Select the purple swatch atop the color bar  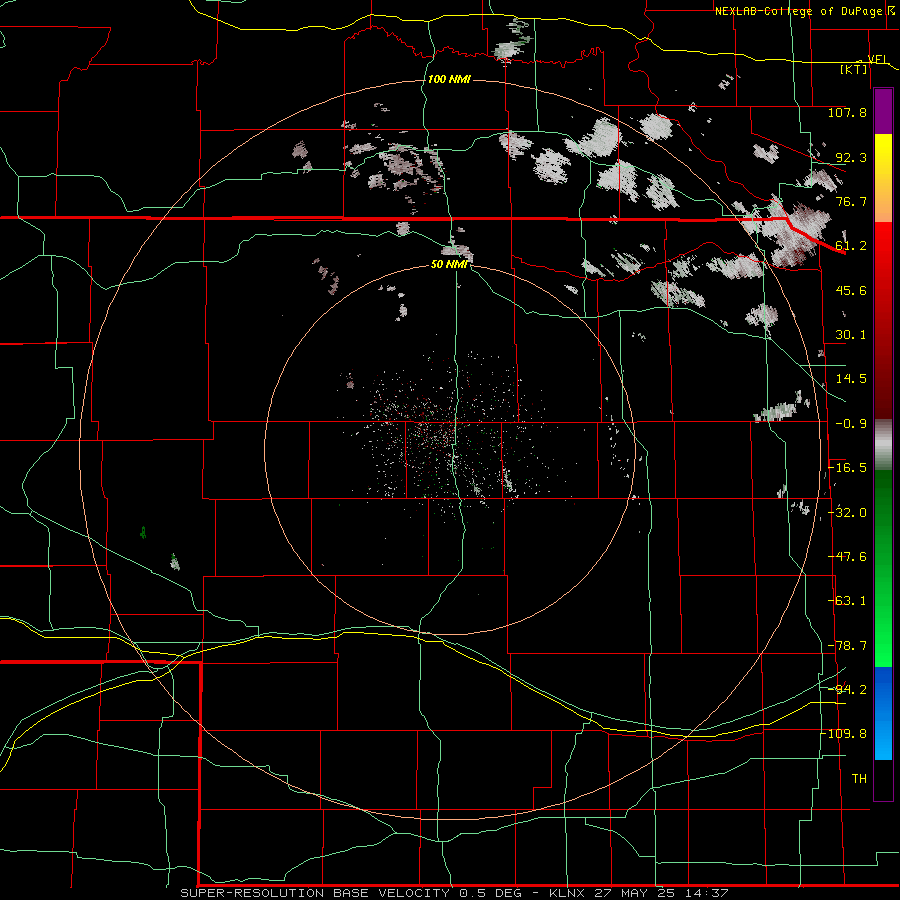[x=883, y=111]
